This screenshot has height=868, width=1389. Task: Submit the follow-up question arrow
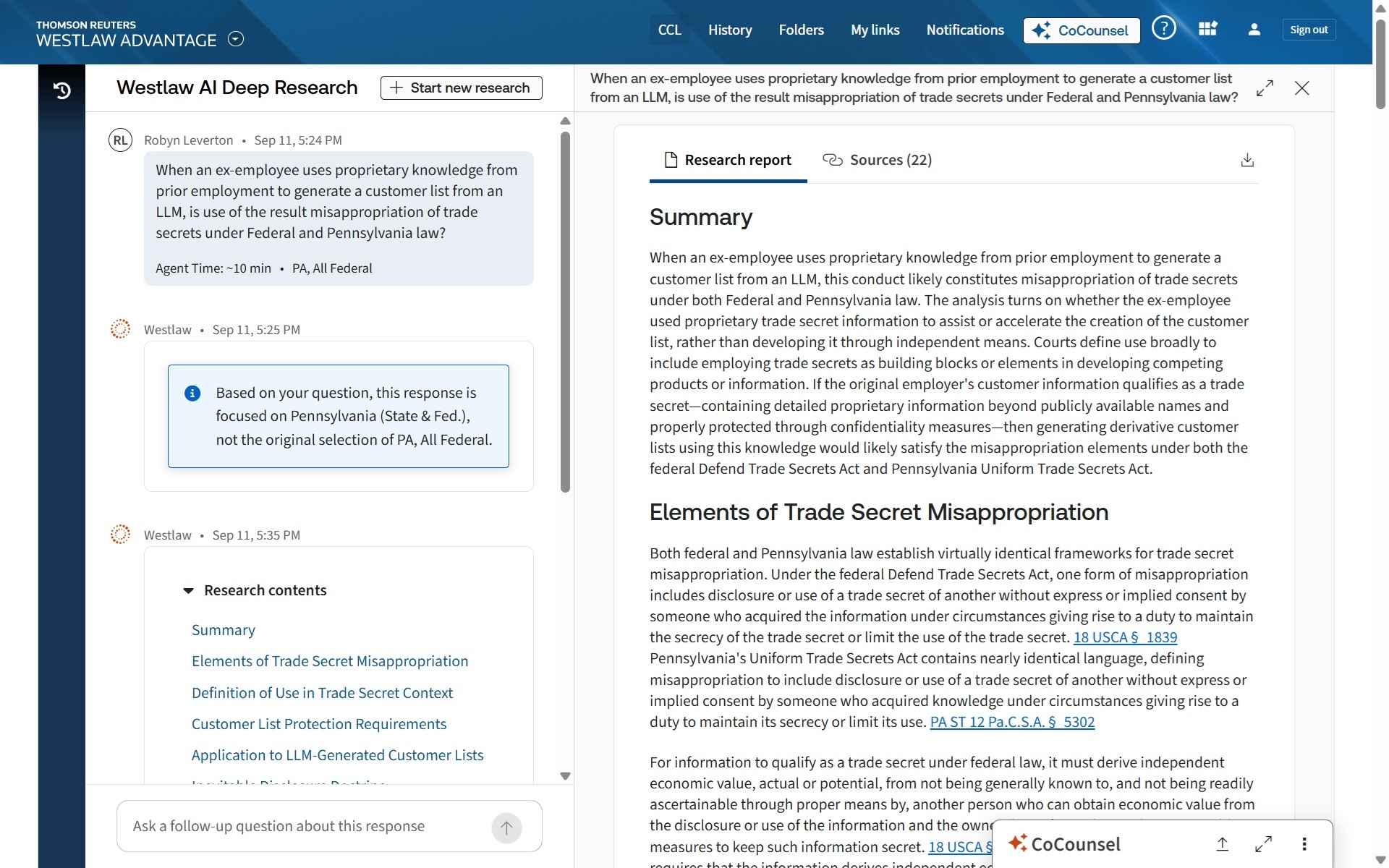(506, 827)
